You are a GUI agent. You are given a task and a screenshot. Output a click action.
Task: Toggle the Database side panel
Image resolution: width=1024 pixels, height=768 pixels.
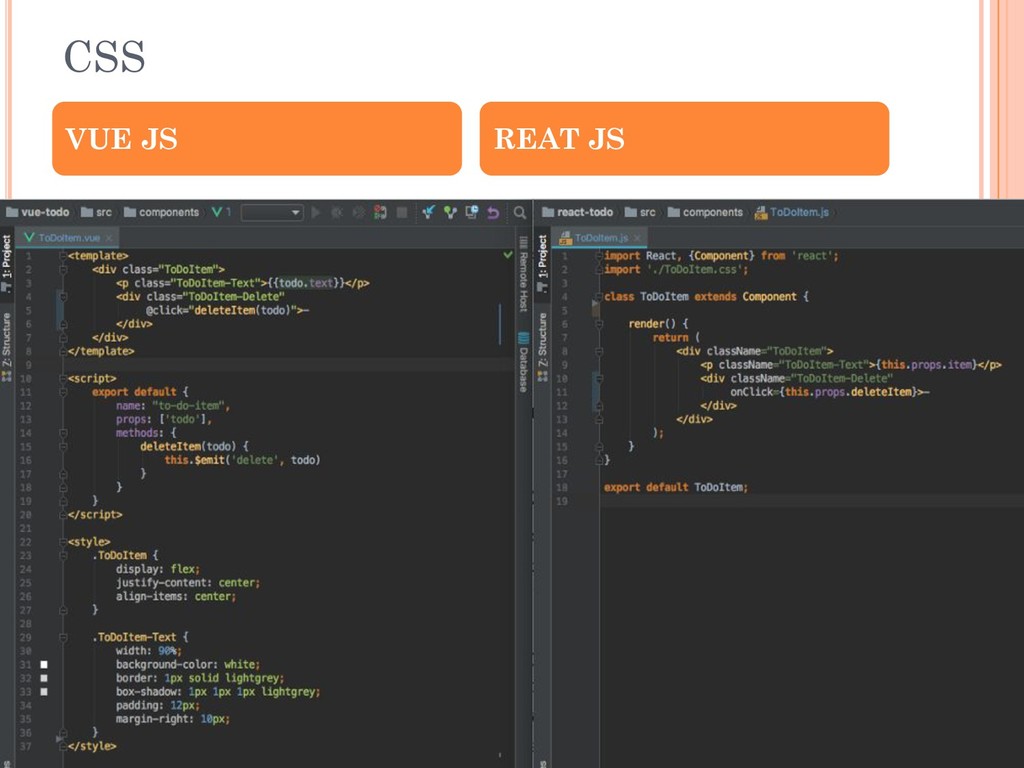coord(523,362)
